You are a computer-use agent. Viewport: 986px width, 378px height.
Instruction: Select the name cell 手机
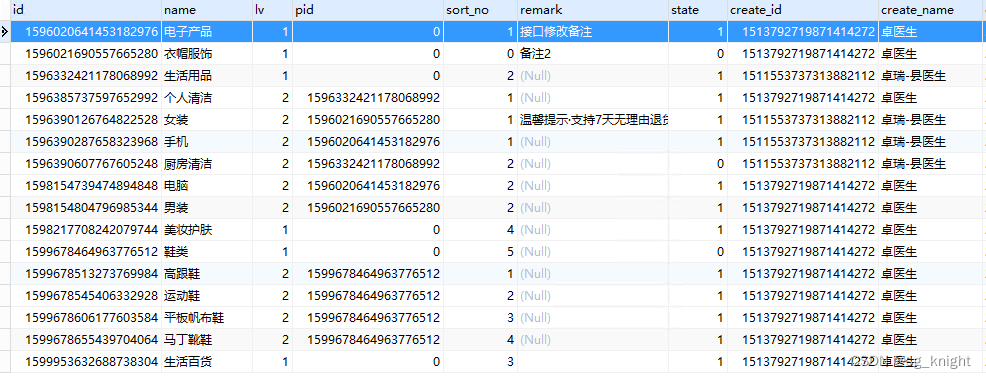pos(207,142)
